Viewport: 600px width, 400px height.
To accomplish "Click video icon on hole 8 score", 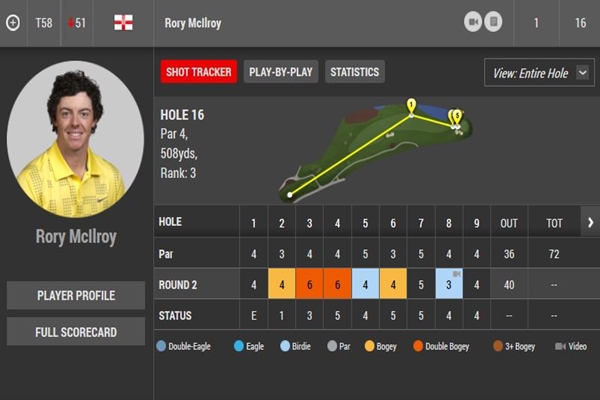I will coord(456,274).
